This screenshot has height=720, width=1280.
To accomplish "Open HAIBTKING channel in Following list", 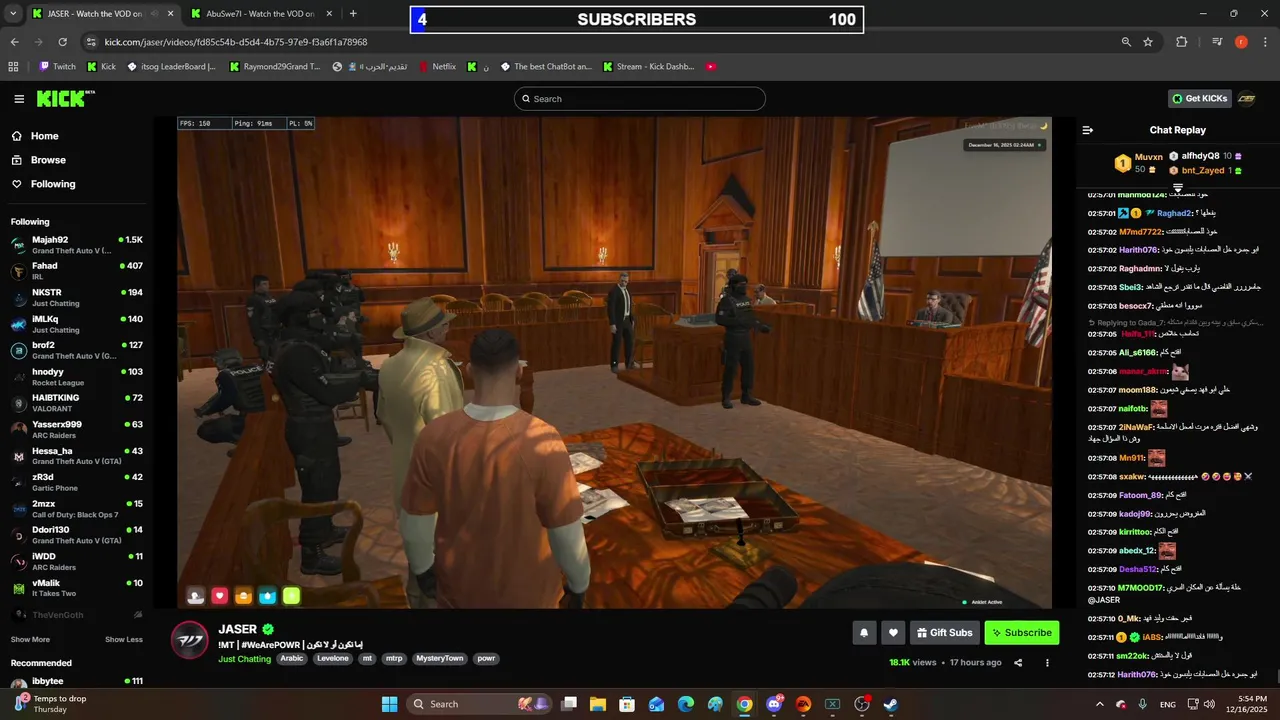I will pos(76,403).
